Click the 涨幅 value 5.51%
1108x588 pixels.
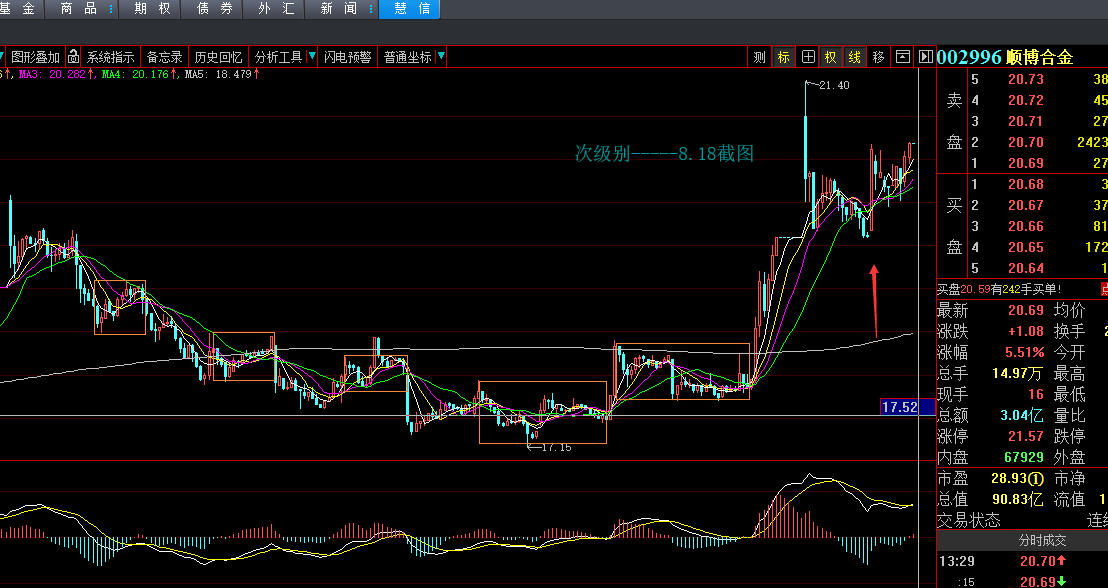pyautogui.click(x=1025, y=352)
